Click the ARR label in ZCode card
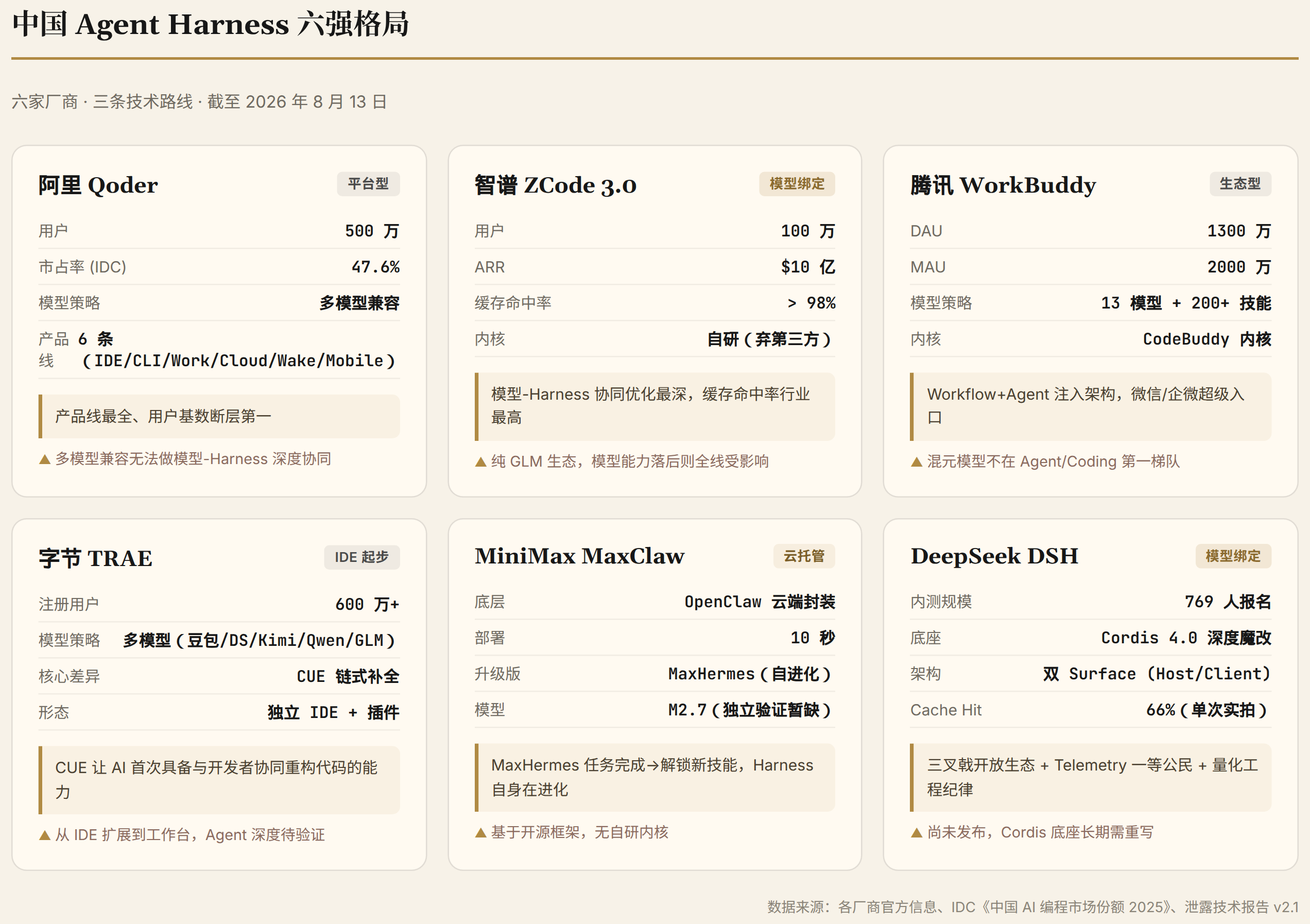This screenshot has height=924, width=1310. click(490, 267)
